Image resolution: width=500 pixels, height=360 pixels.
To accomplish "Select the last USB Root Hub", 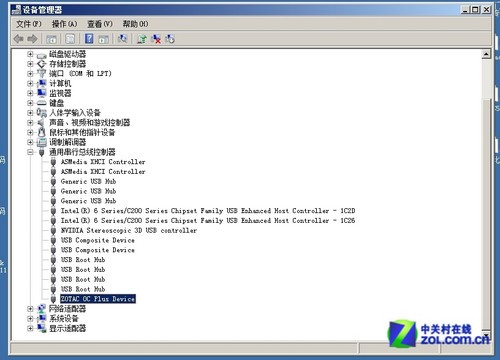I will click(83, 289).
